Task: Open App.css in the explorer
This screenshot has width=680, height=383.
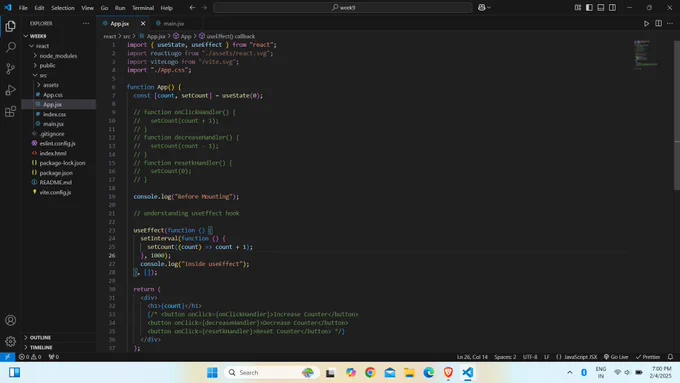Action: [52, 95]
